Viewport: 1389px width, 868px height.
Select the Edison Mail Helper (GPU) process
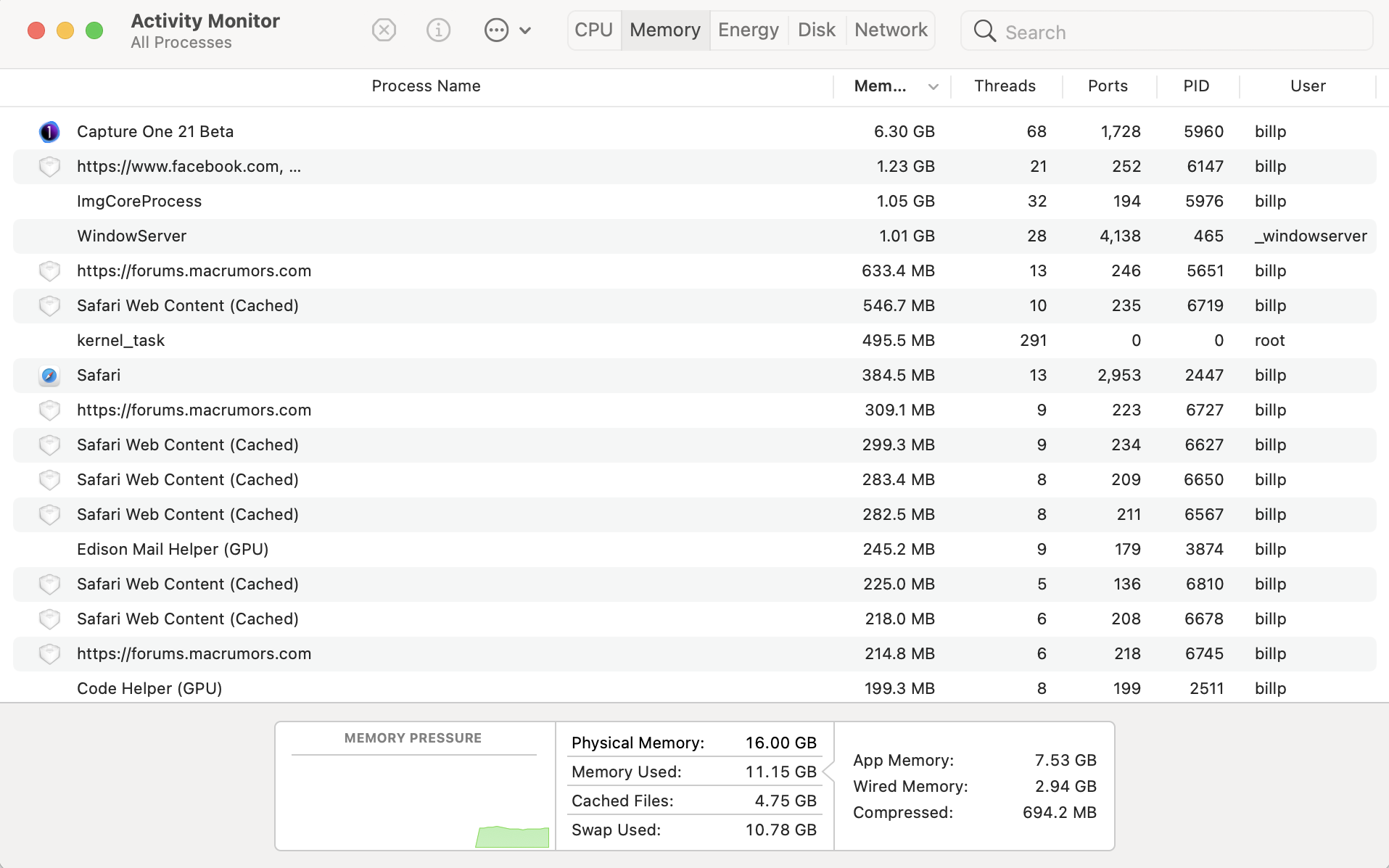[x=173, y=550]
